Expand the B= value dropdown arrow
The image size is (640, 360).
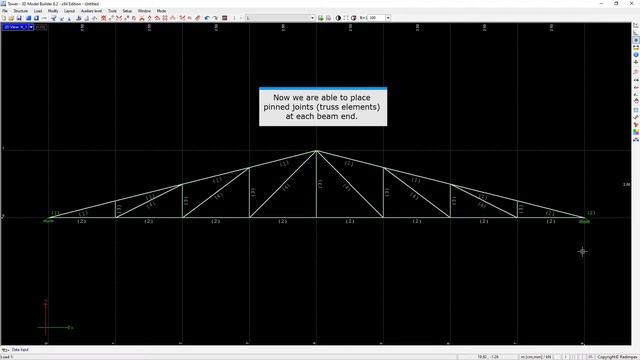tap(388, 18)
